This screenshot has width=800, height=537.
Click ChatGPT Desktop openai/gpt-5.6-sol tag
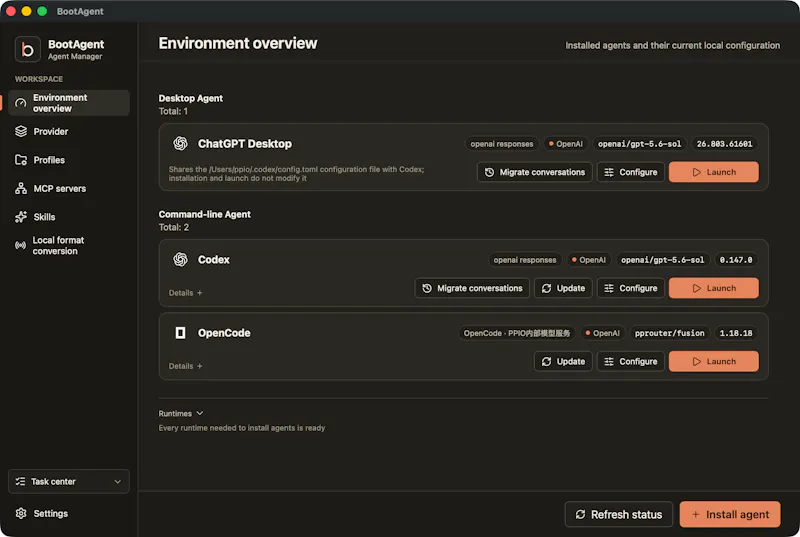(x=639, y=144)
